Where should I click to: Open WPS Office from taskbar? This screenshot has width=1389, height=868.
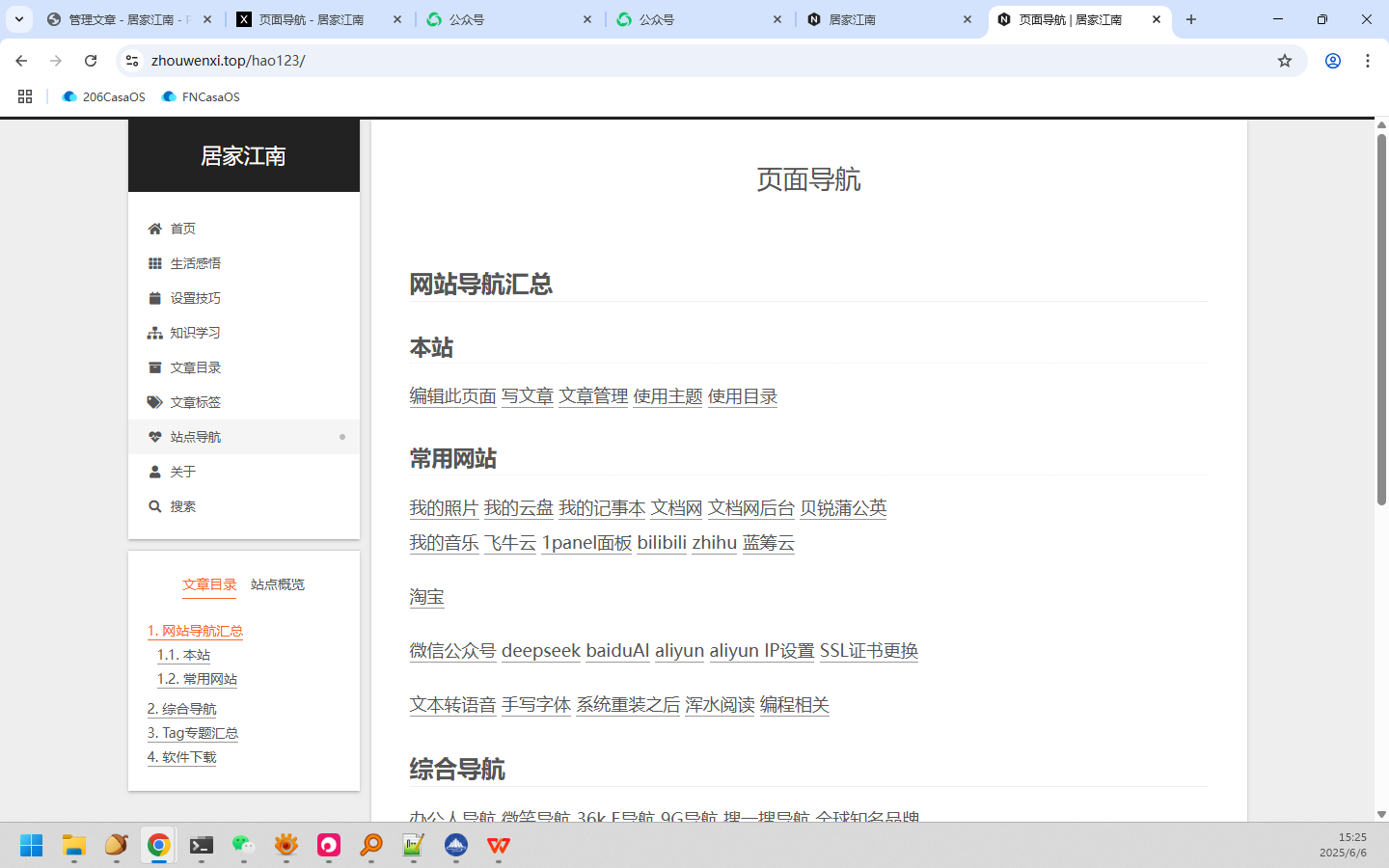click(499, 846)
